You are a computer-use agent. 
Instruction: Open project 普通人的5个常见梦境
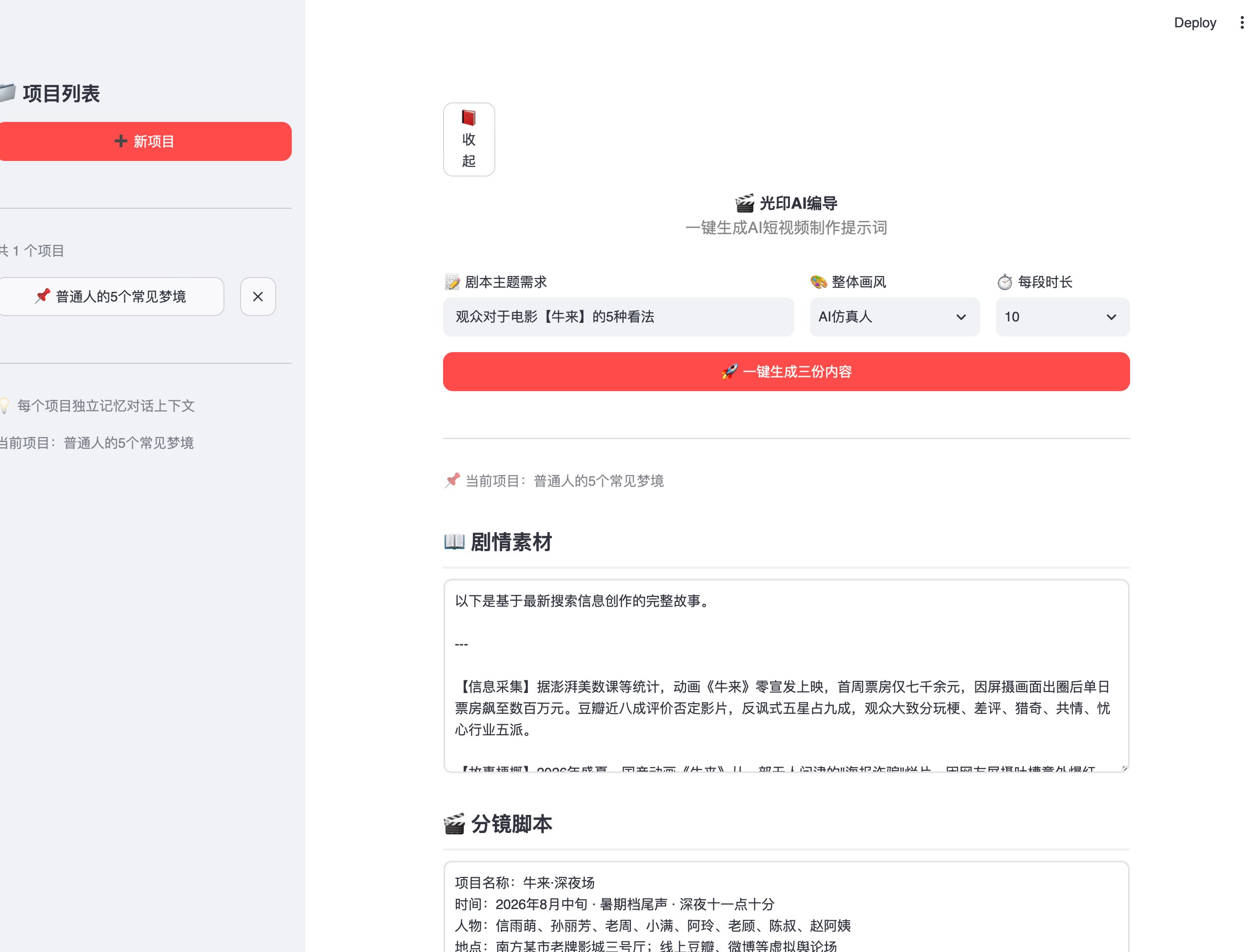(x=111, y=297)
